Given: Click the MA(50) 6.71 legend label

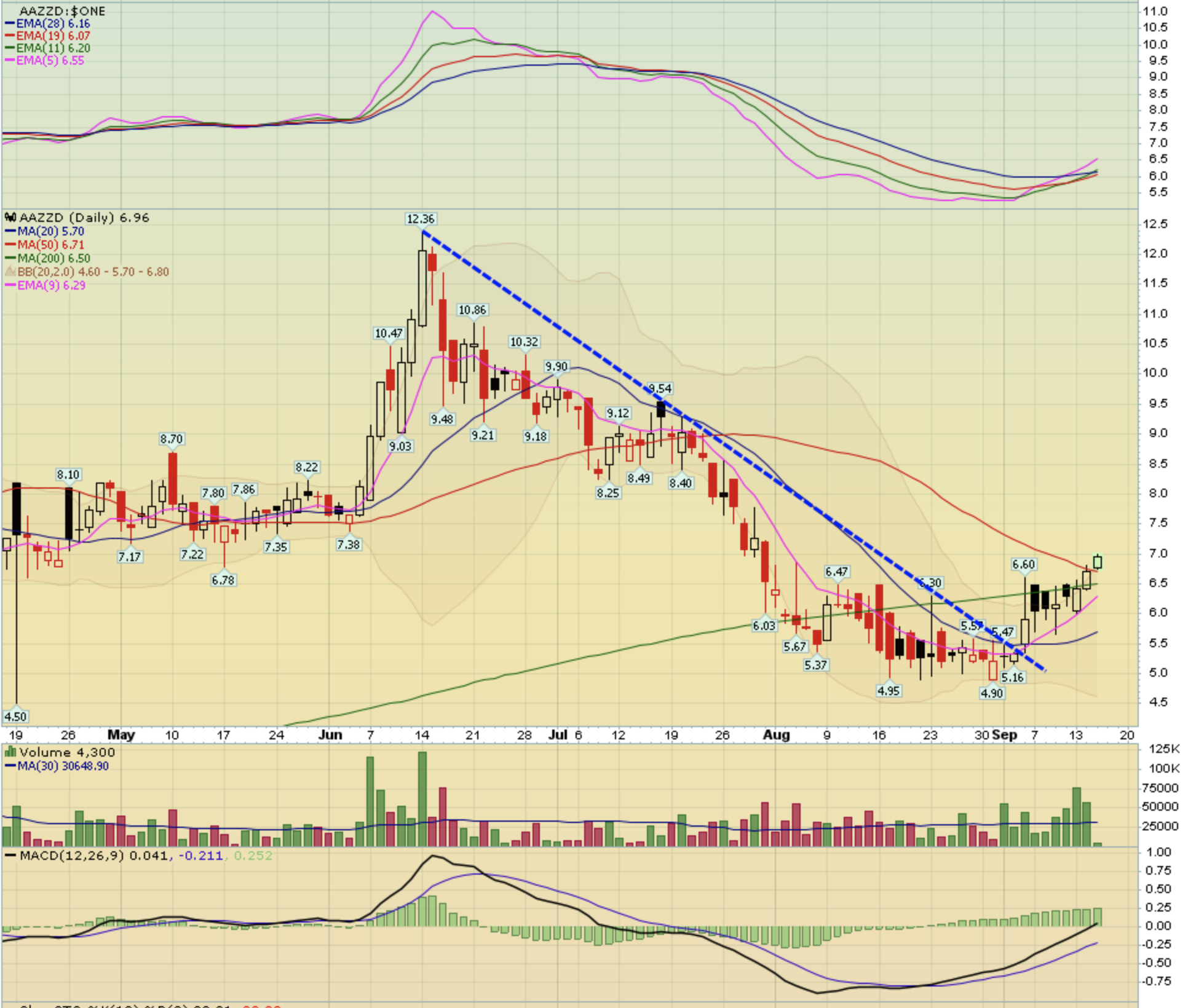Looking at the screenshot, I should (50, 245).
